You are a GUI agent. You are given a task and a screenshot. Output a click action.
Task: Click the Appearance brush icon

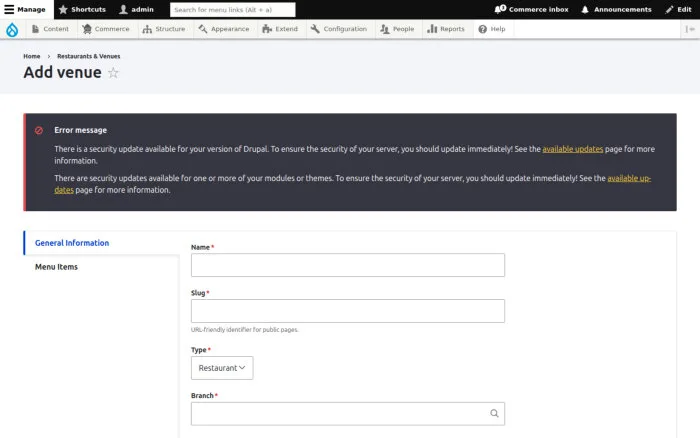(x=203, y=29)
